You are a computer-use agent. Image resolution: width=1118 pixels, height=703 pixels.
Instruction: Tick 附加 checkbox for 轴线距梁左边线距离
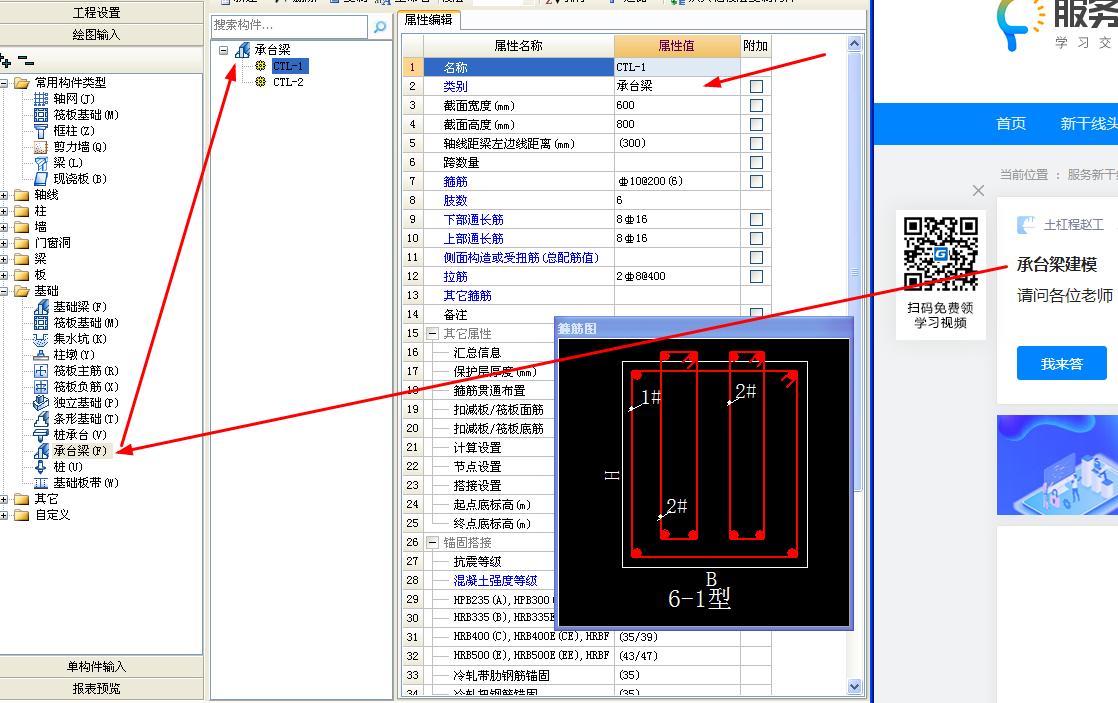[x=757, y=143]
